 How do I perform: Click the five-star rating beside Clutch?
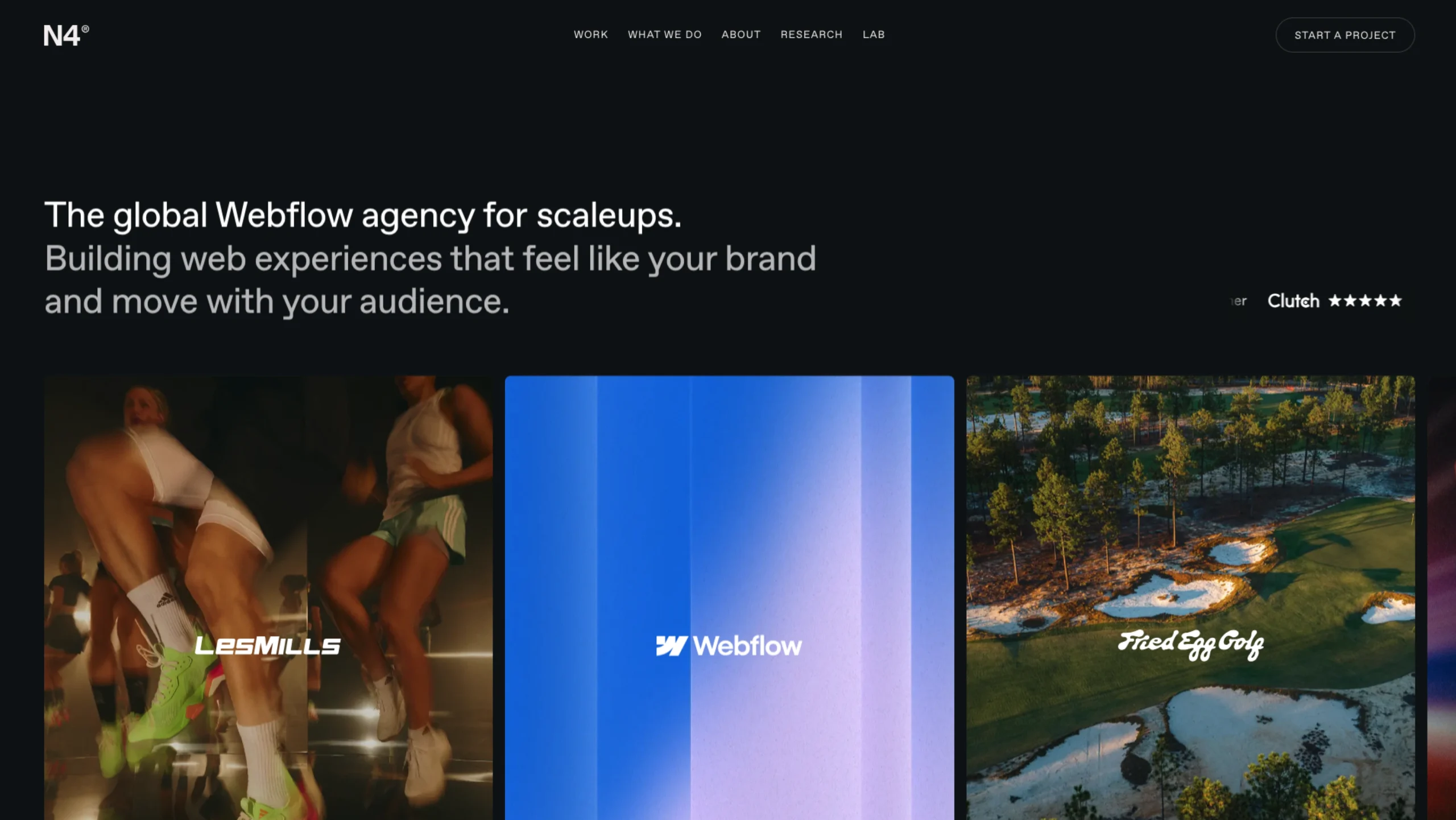1365,300
